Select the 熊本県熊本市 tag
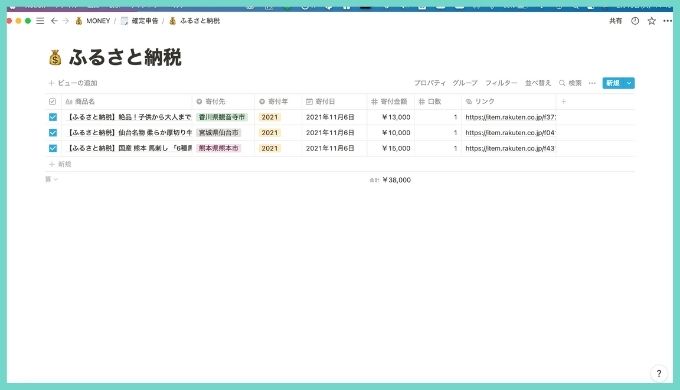This screenshot has width=680, height=390. point(219,148)
